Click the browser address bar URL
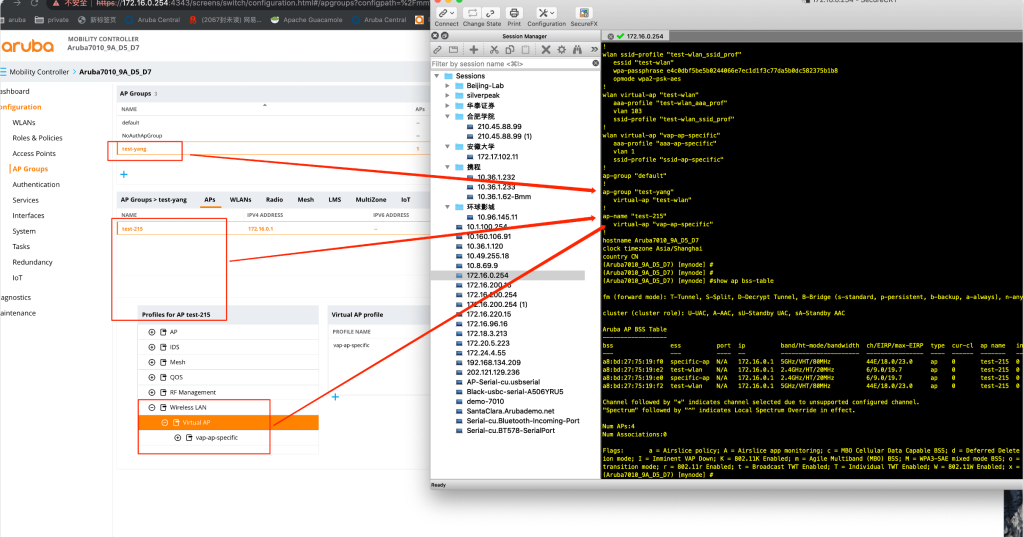Image resolution: width=1024 pixels, height=537 pixels. (261, 3)
